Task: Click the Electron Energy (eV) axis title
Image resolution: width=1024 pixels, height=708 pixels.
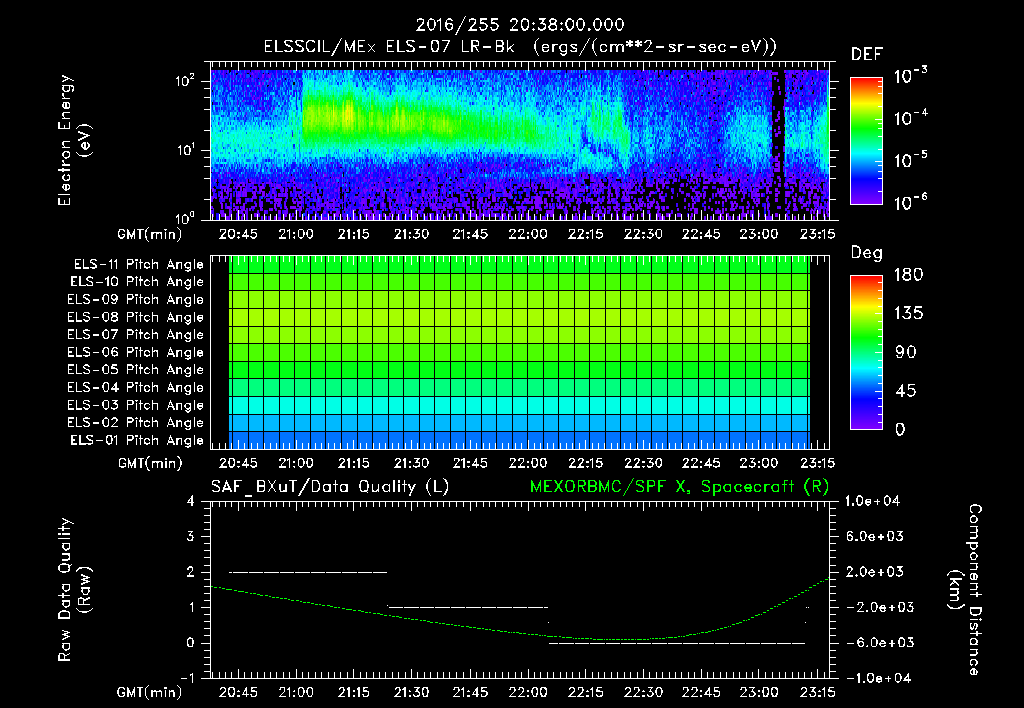Action: coord(73,140)
